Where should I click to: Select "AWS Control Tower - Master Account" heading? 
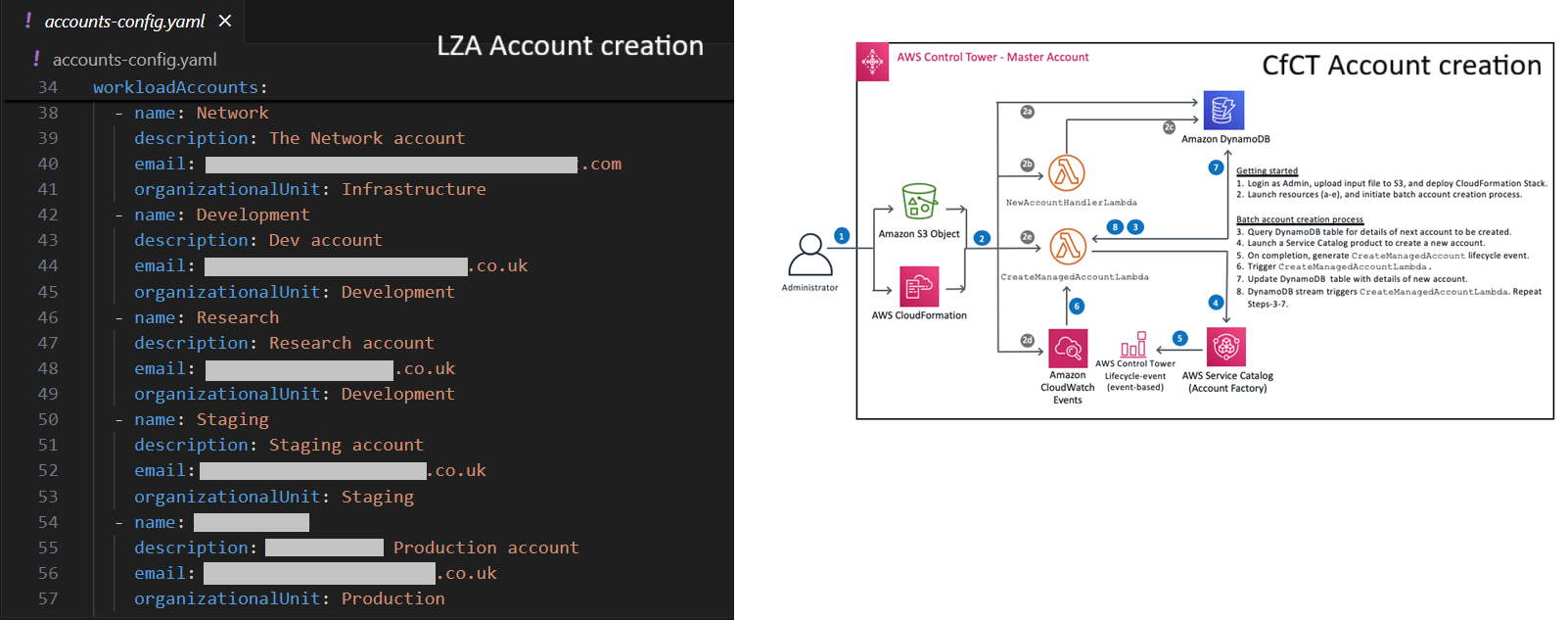point(992,57)
